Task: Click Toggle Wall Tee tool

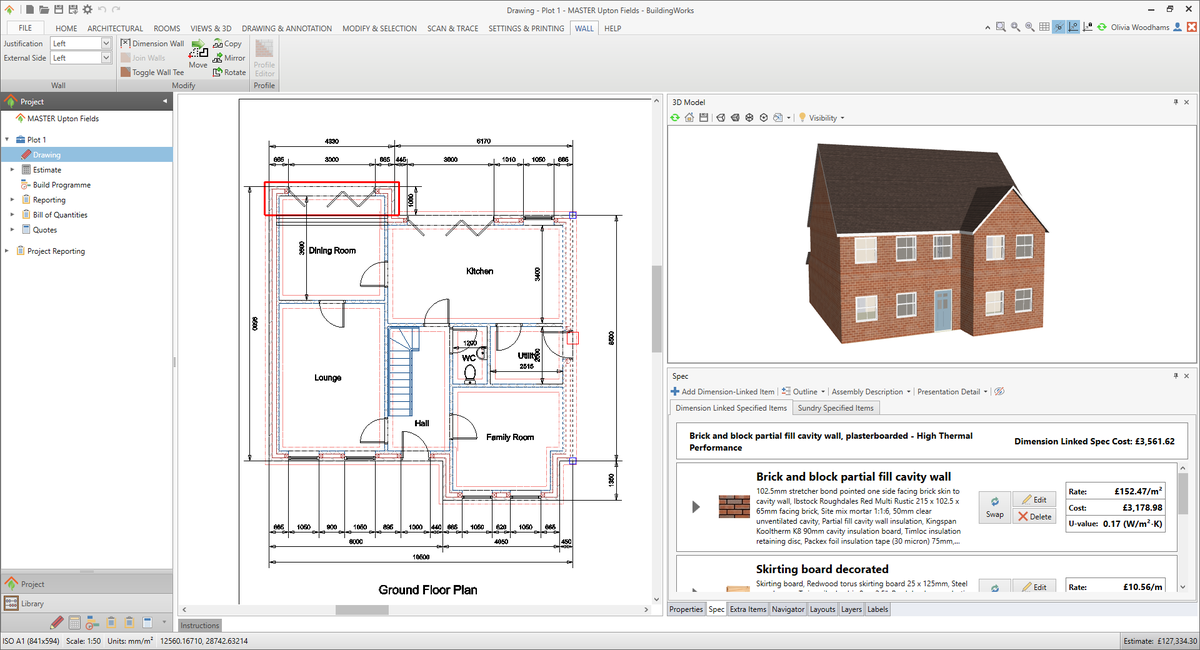Action: 152,72
